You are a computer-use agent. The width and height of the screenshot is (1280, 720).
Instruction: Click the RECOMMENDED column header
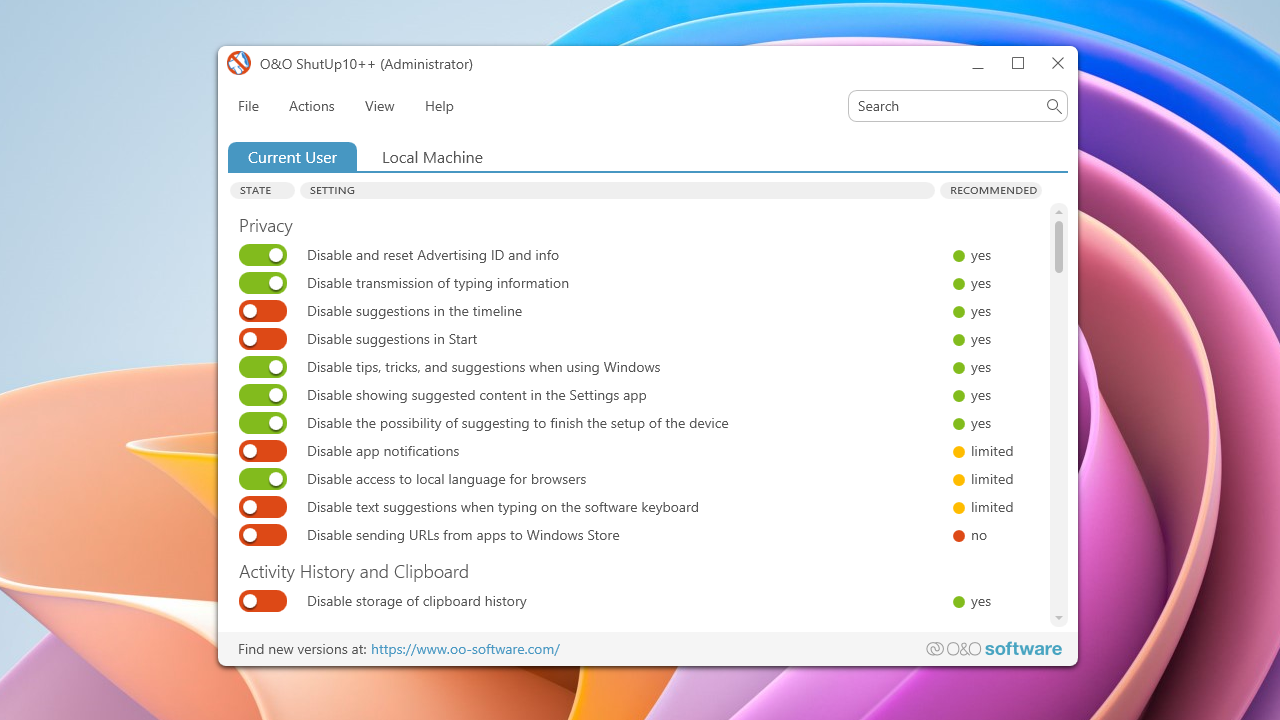click(992, 190)
